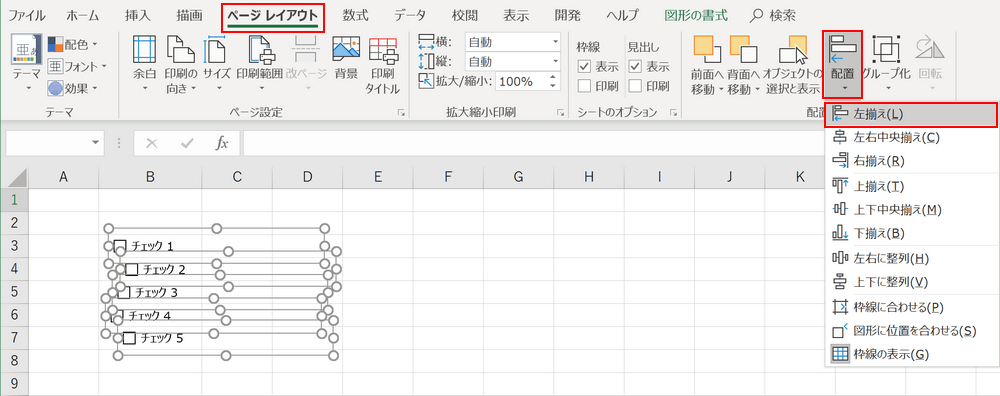Click the formula bar confirm check icon
1000x396 pixels.
(x=187, y=143)
